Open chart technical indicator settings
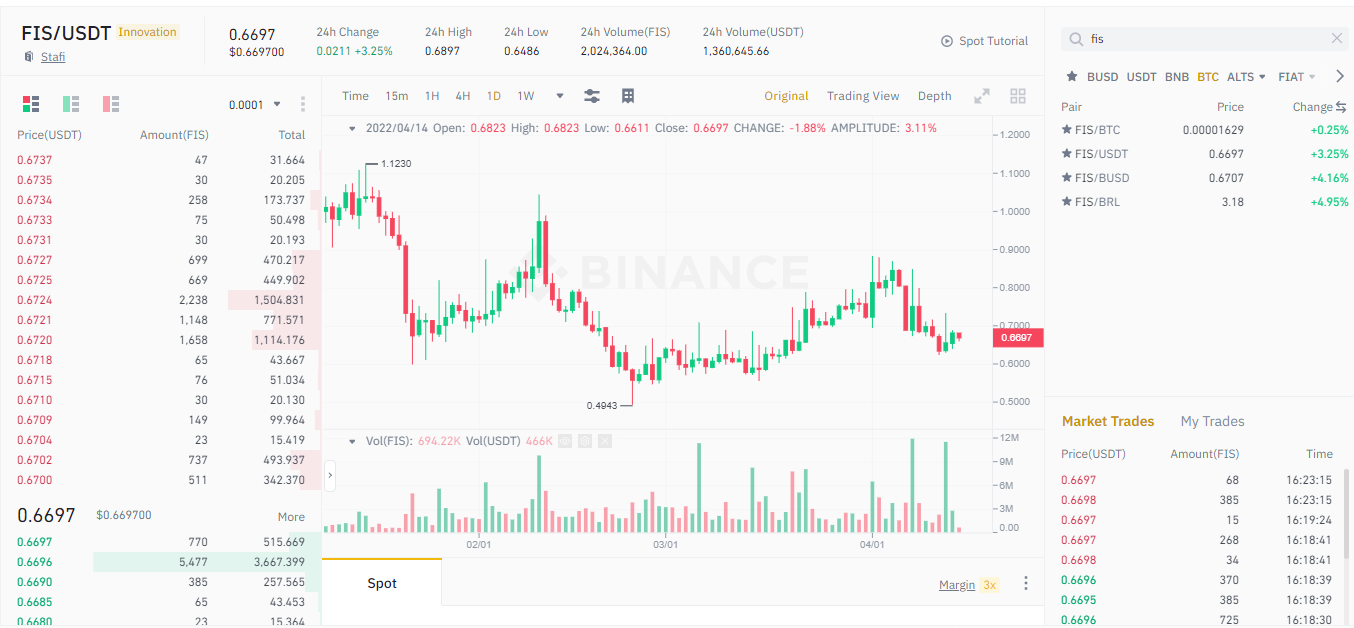 [592, 96]
